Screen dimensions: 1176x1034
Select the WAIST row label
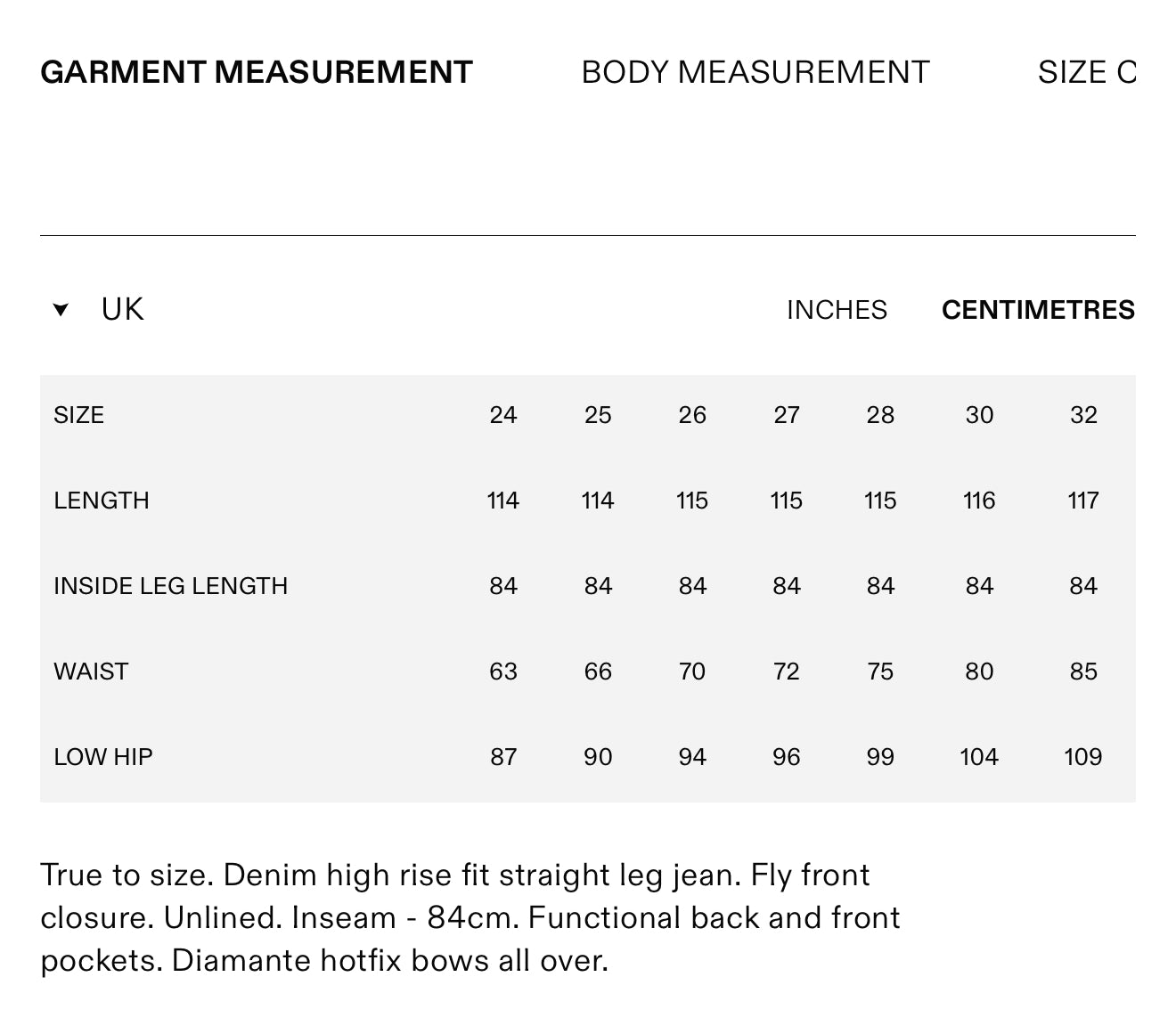(91, 672)
